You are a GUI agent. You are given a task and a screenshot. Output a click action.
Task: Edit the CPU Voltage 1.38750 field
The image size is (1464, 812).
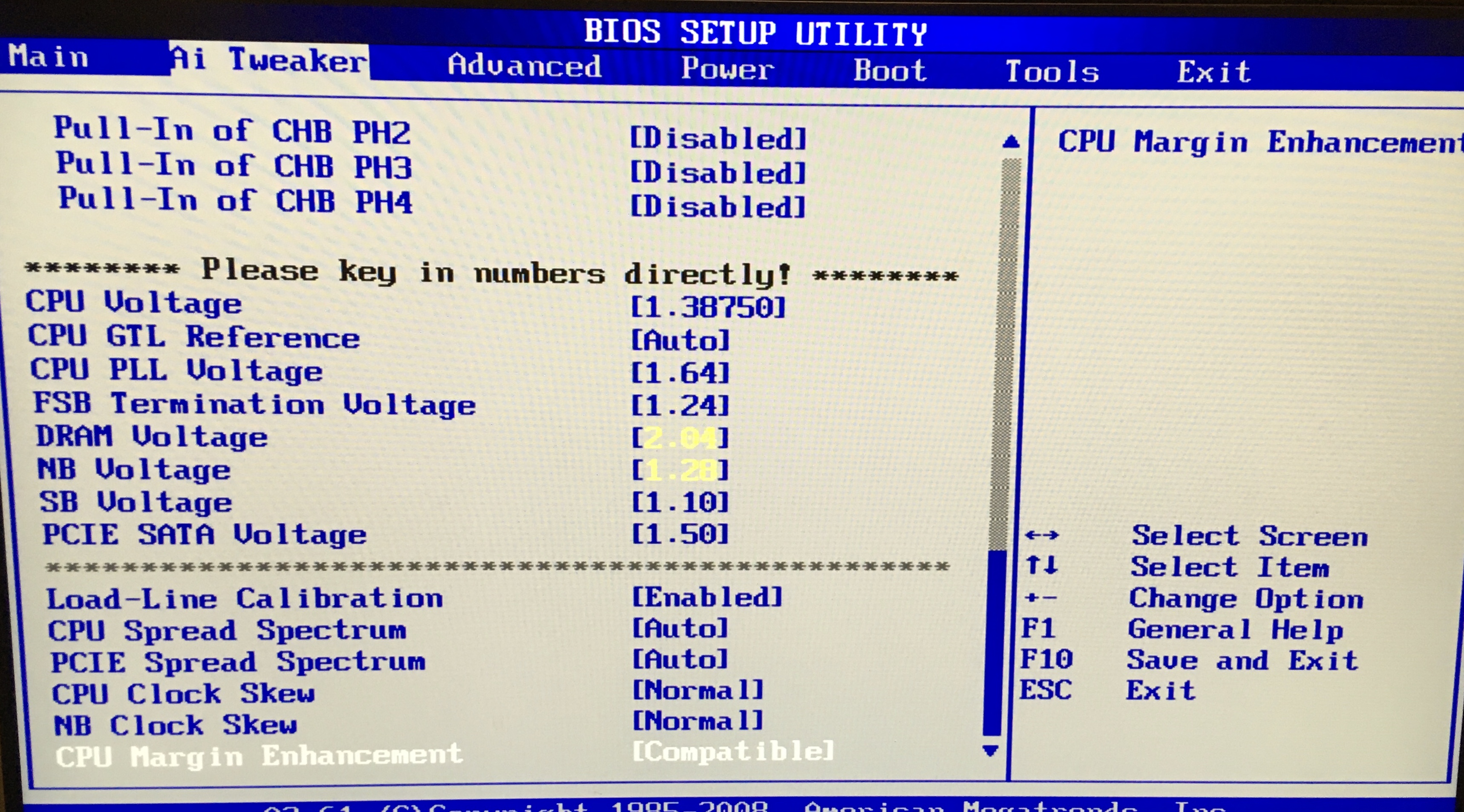pyautogui.click(x=708, y=308)
